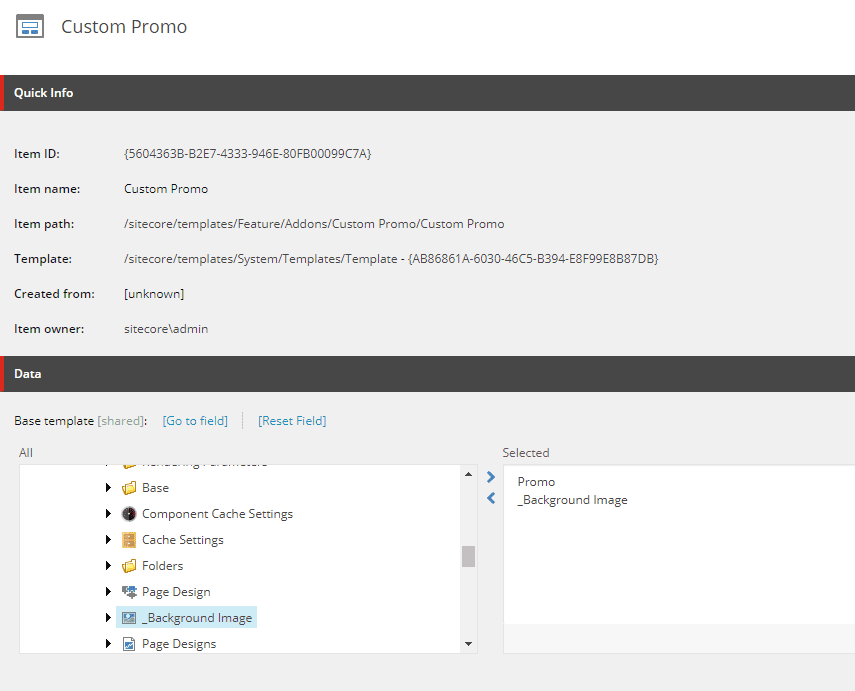Image resolution: width=855 pixels, height=691 pixels.
Task: Move selected template right with the arrow
Action: click(x=490, y=478)
